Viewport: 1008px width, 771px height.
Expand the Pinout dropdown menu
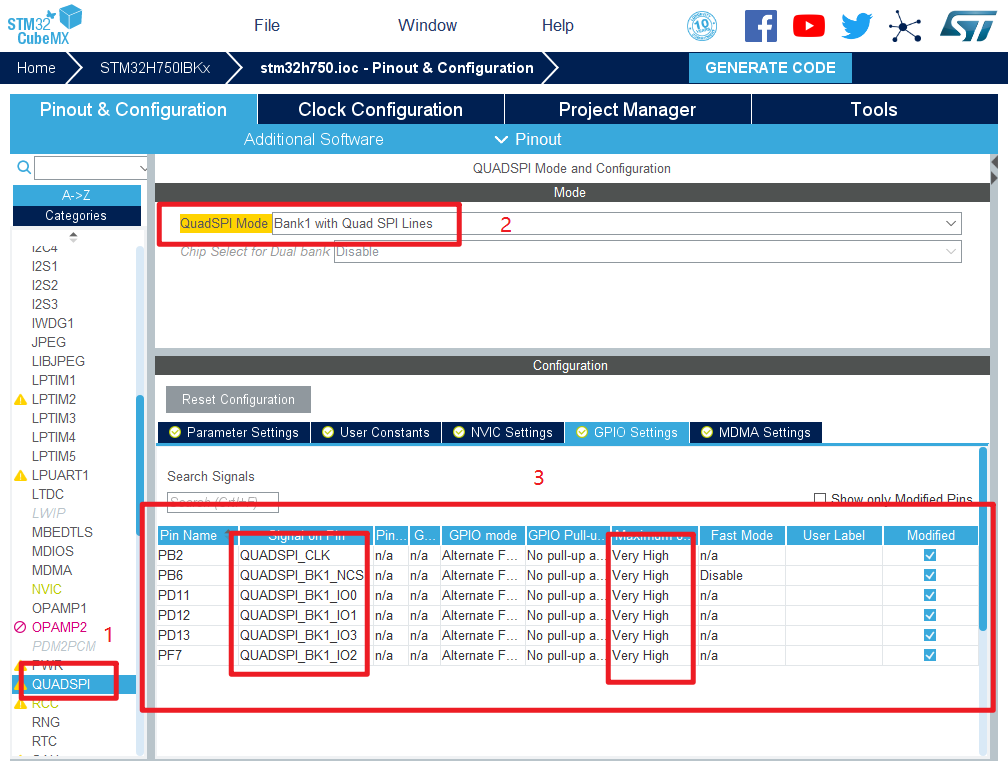point(528,139)
